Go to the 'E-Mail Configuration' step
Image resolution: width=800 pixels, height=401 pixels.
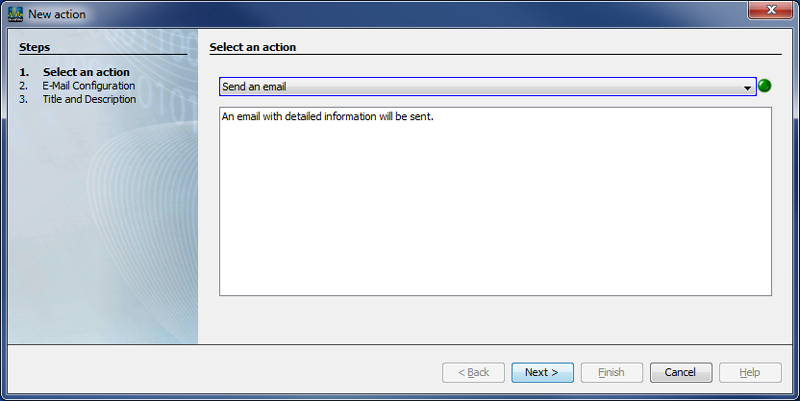pyautogui.click(x=88, y=86)
